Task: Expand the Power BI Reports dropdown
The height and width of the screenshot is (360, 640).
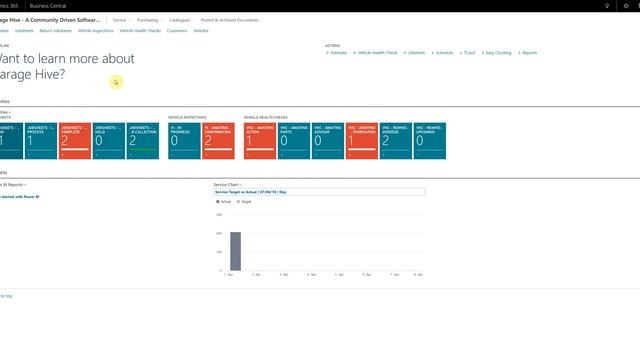Action: click(x=13, y=185)
